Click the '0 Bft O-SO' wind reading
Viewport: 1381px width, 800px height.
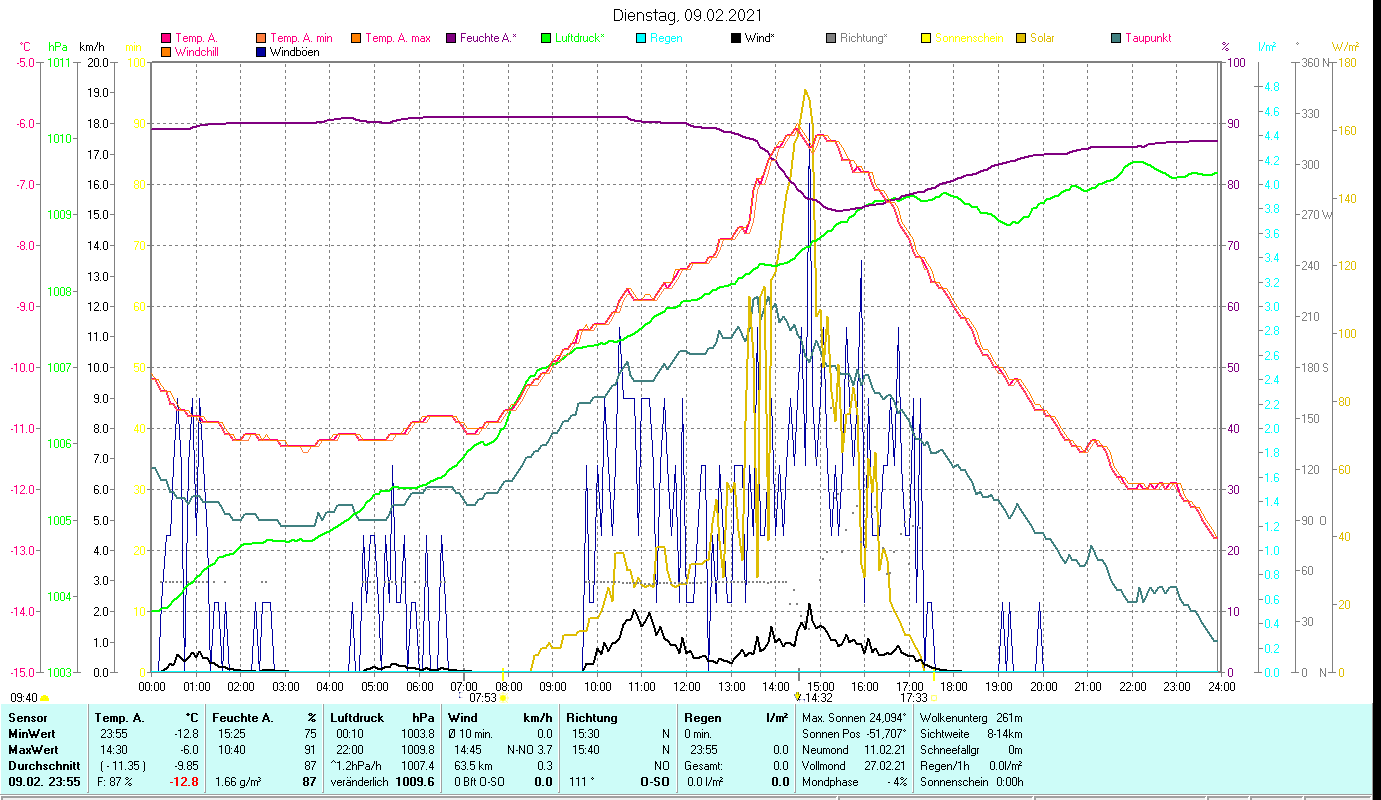(x=477, y=782)
